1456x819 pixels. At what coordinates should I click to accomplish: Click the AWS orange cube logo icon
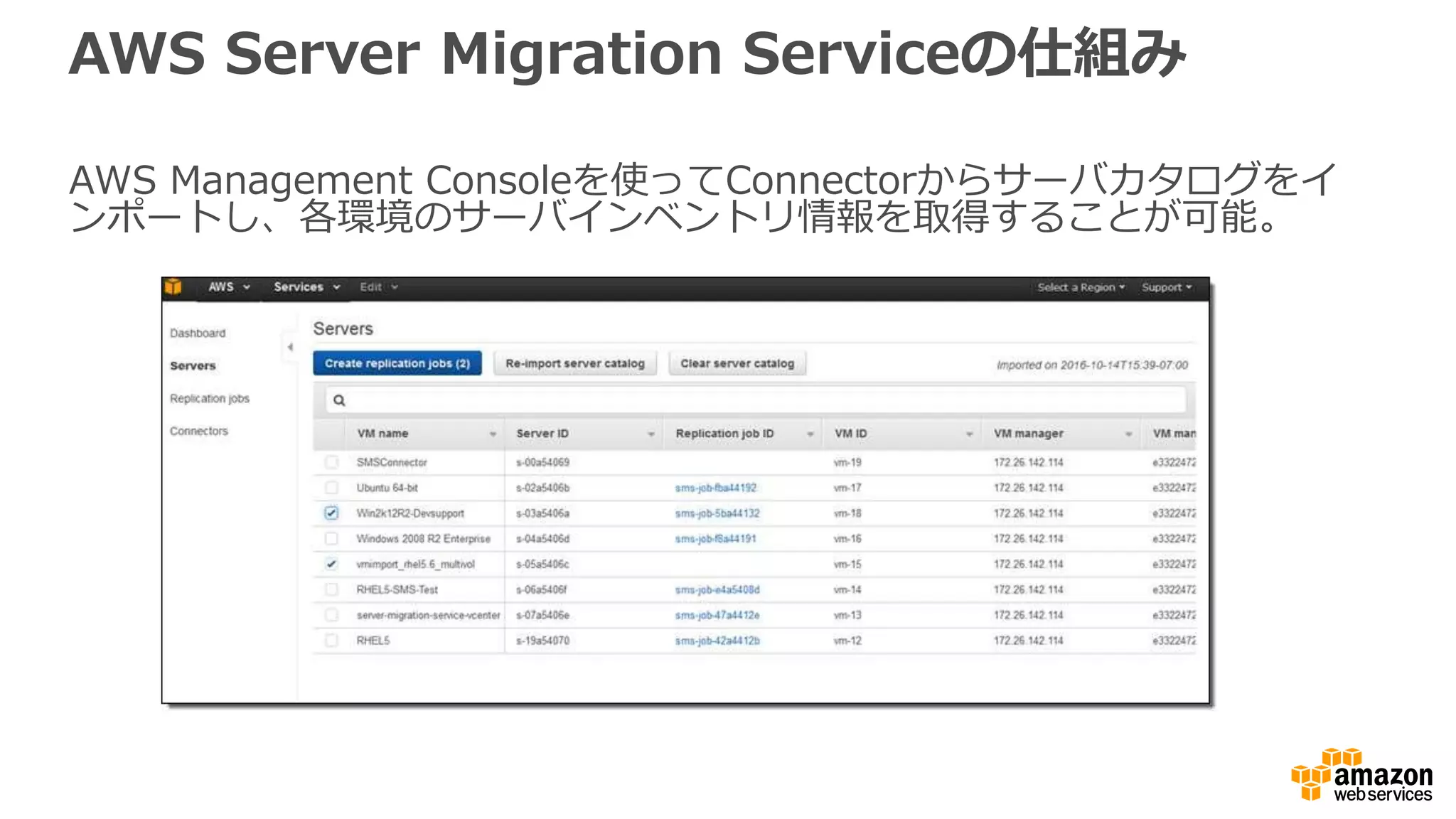click(173, 287)
